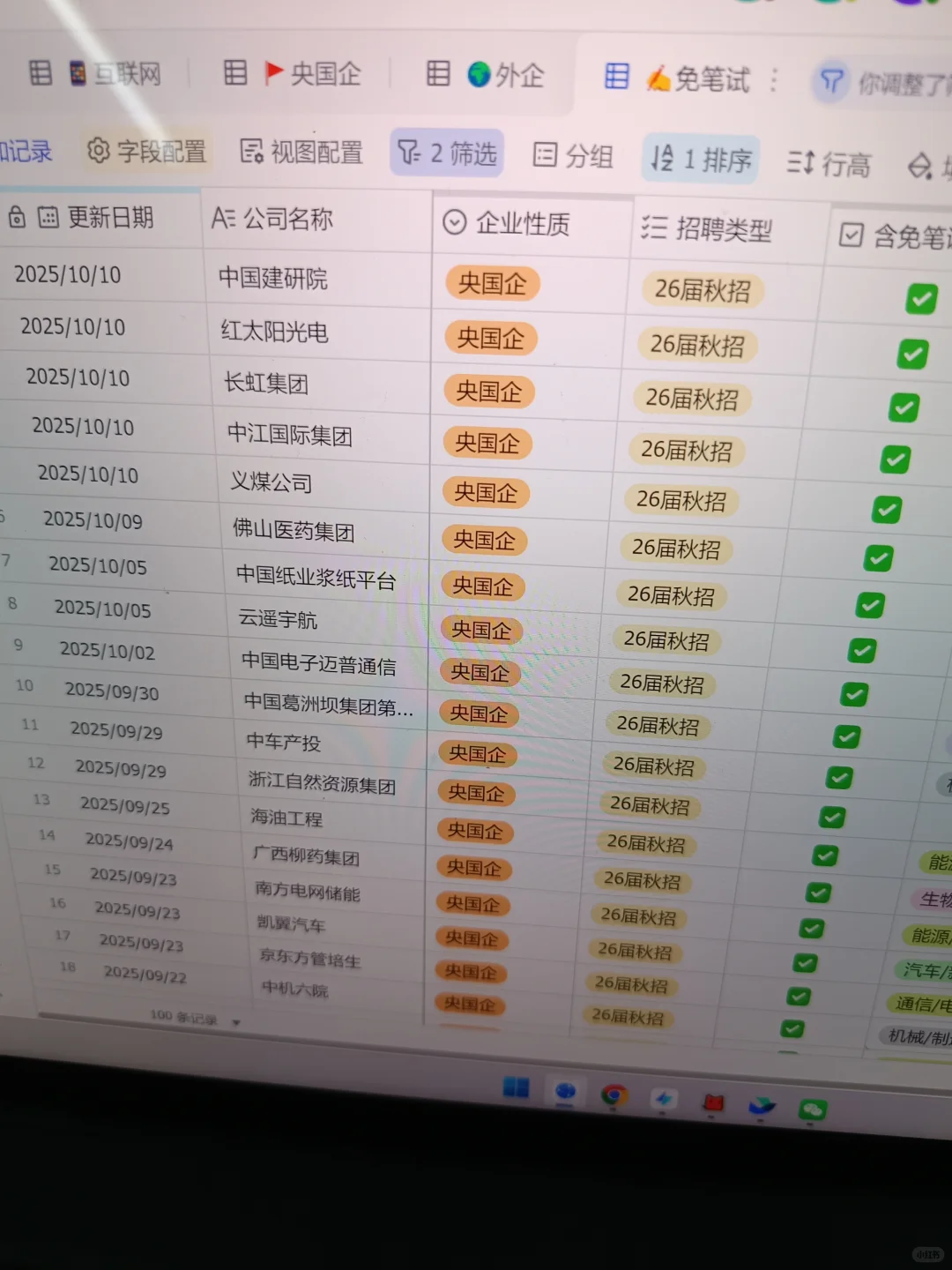Open the 招聘类型 column header menu
Viewport: 952px width, 1270px height.
tap(730, 230)
